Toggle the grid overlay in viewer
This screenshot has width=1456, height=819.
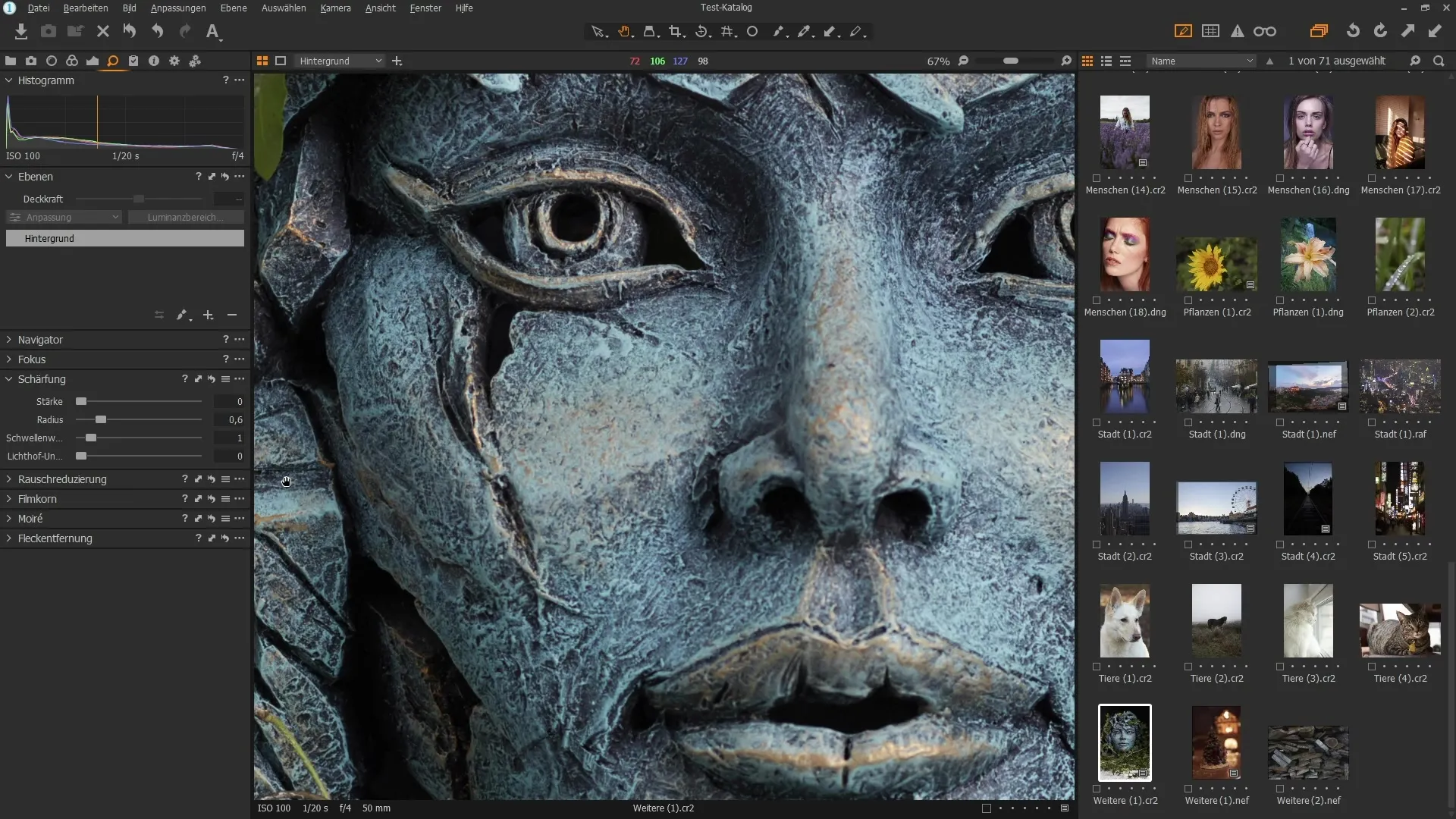point(1211,31)
